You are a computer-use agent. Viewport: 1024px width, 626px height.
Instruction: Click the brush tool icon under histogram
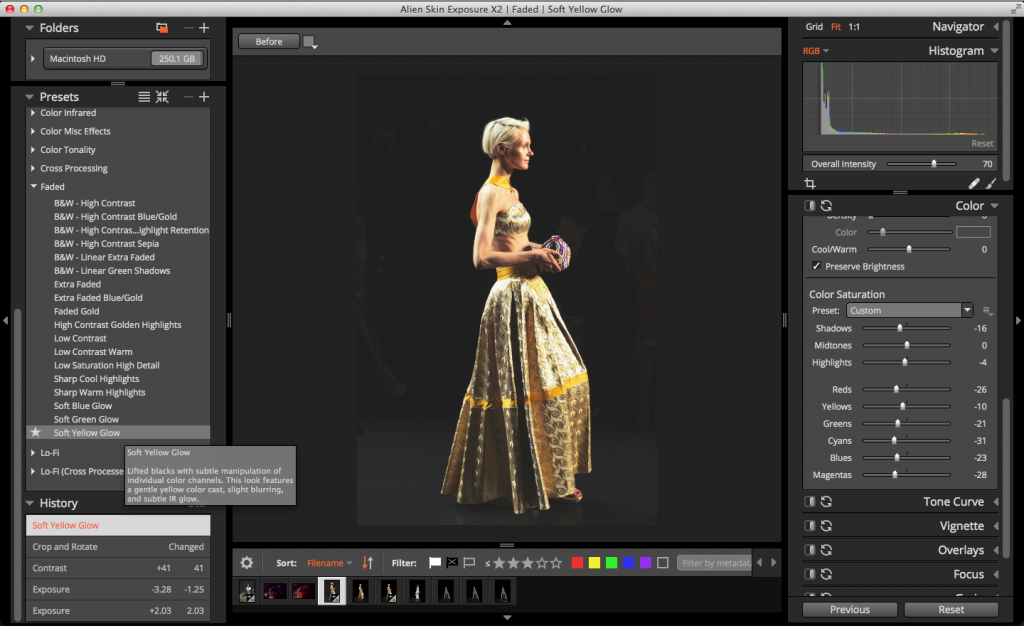[x=991, y=184]
